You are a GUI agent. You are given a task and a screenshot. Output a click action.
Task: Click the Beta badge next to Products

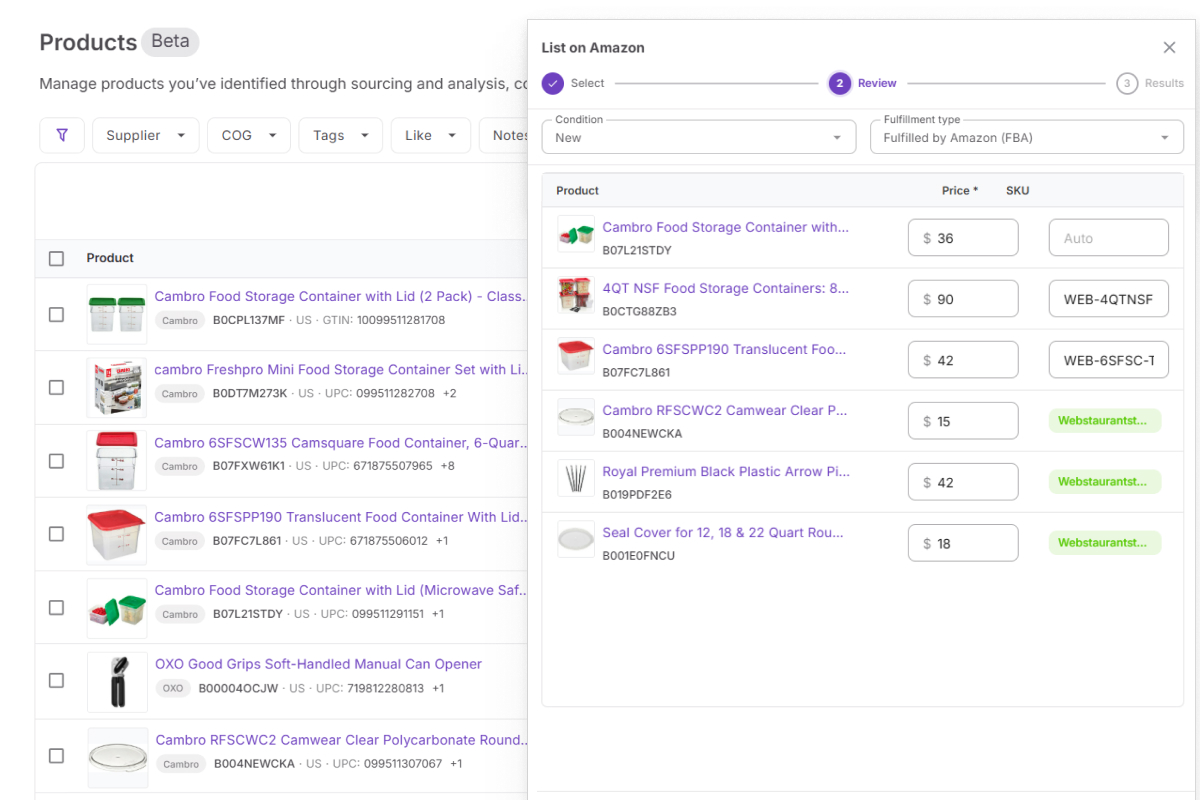tap(169, 41)
